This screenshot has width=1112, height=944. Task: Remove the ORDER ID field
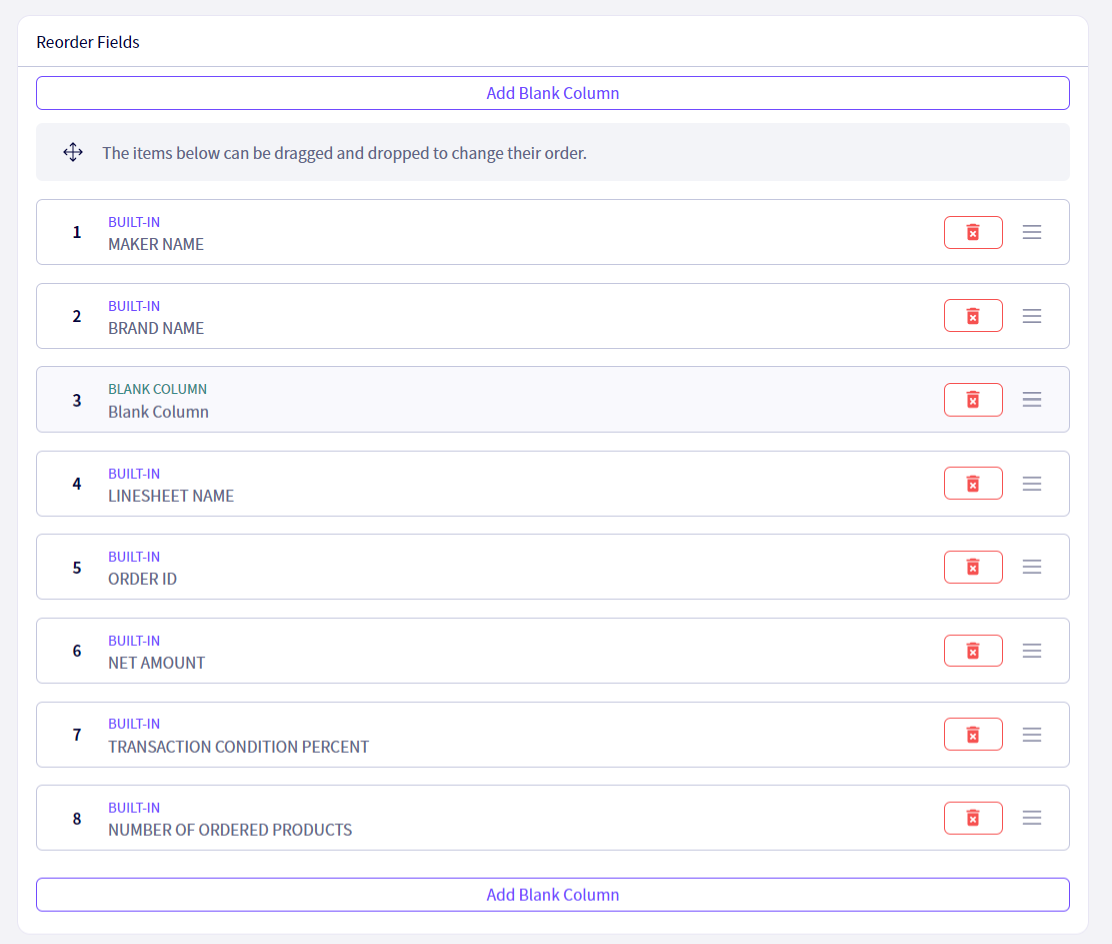point(973,567)
